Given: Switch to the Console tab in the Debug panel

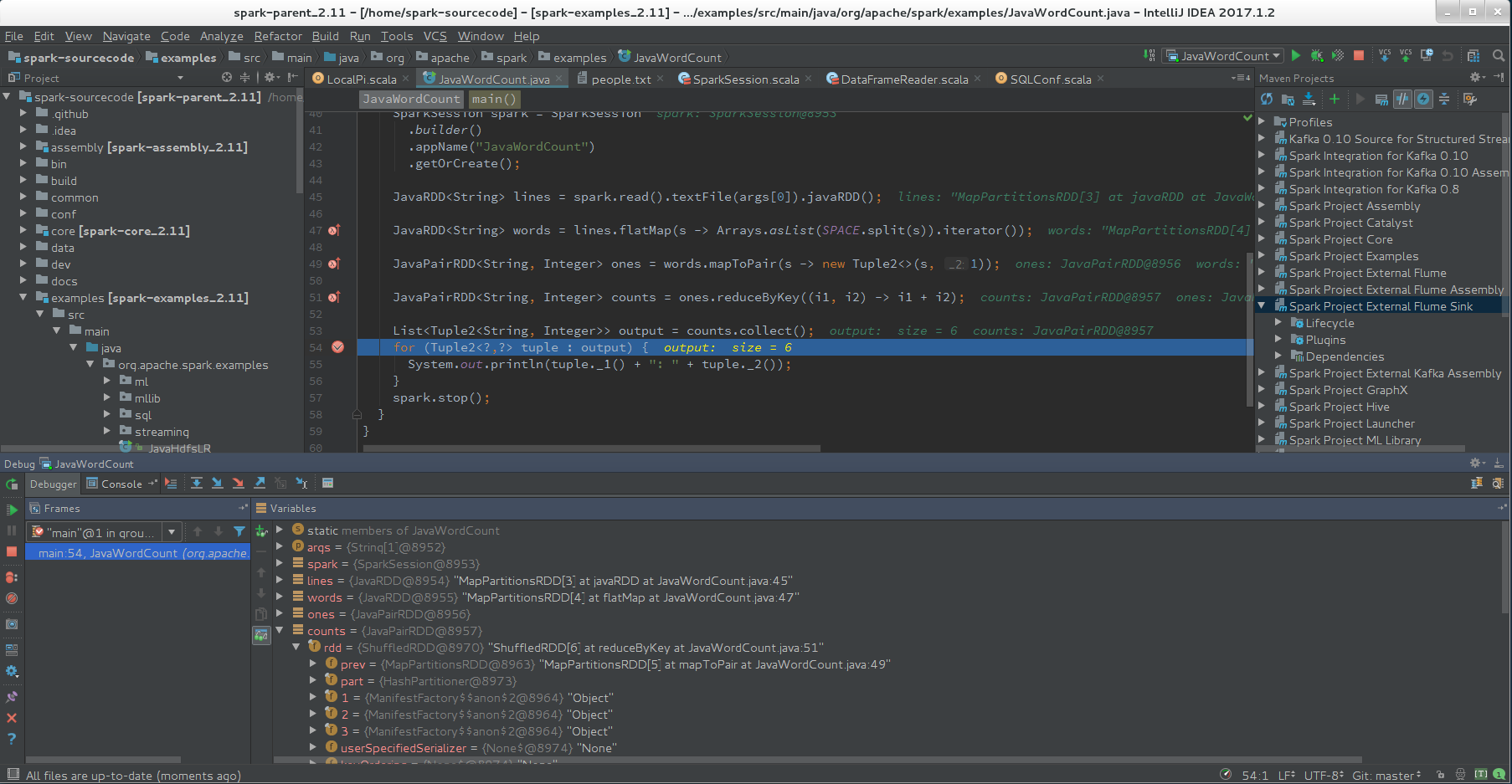Looking at the screenshot, I should pyautogui.click(x=121, y=484).
